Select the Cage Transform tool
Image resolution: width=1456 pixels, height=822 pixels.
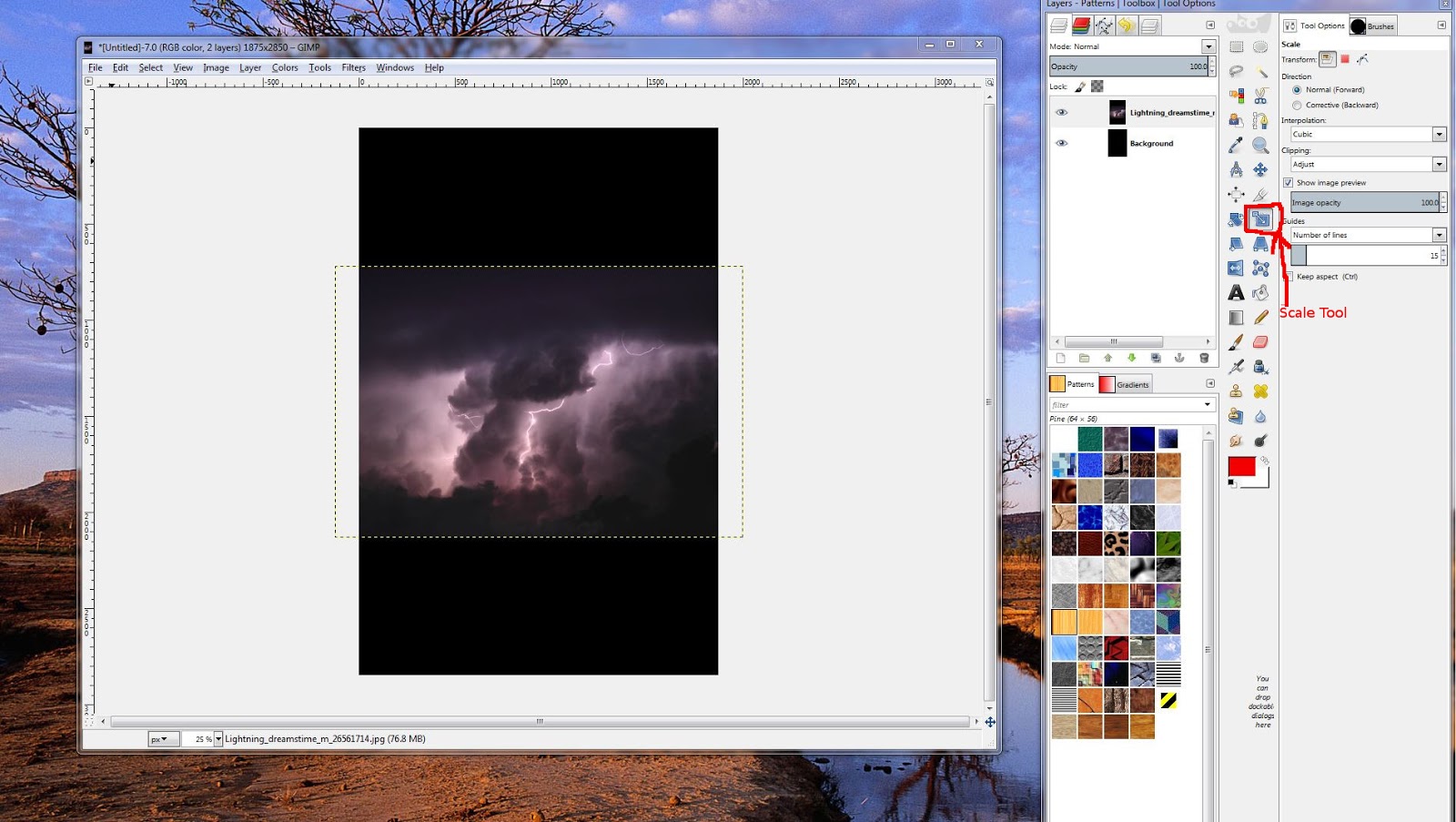click(x=1260, y=269)
